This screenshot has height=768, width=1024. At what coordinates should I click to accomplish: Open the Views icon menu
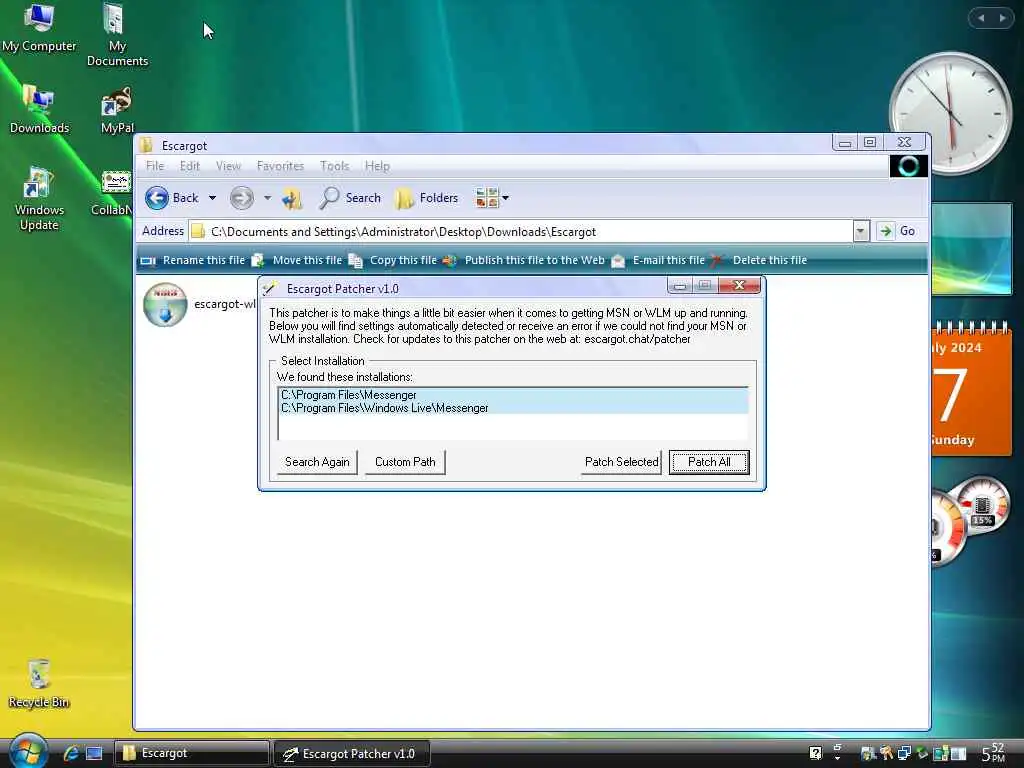tap(492, 198)
